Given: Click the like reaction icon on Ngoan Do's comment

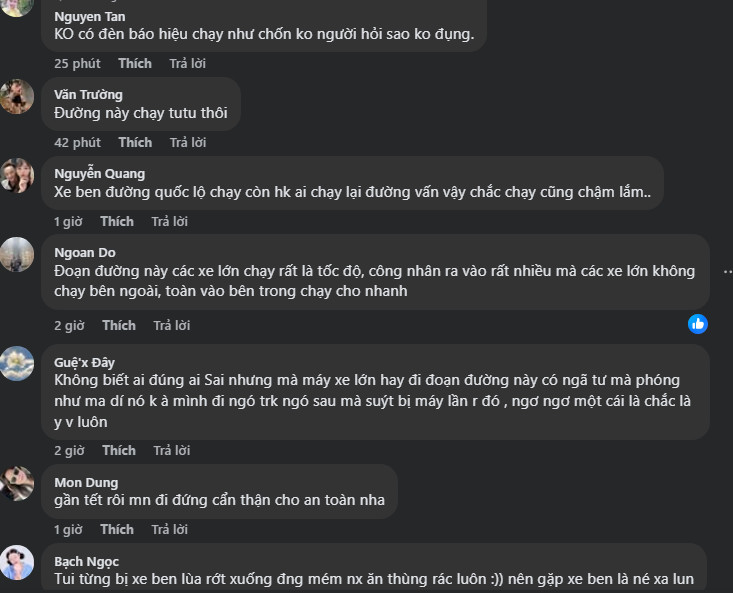Looking at the screenshot, I should coord(698,324).
